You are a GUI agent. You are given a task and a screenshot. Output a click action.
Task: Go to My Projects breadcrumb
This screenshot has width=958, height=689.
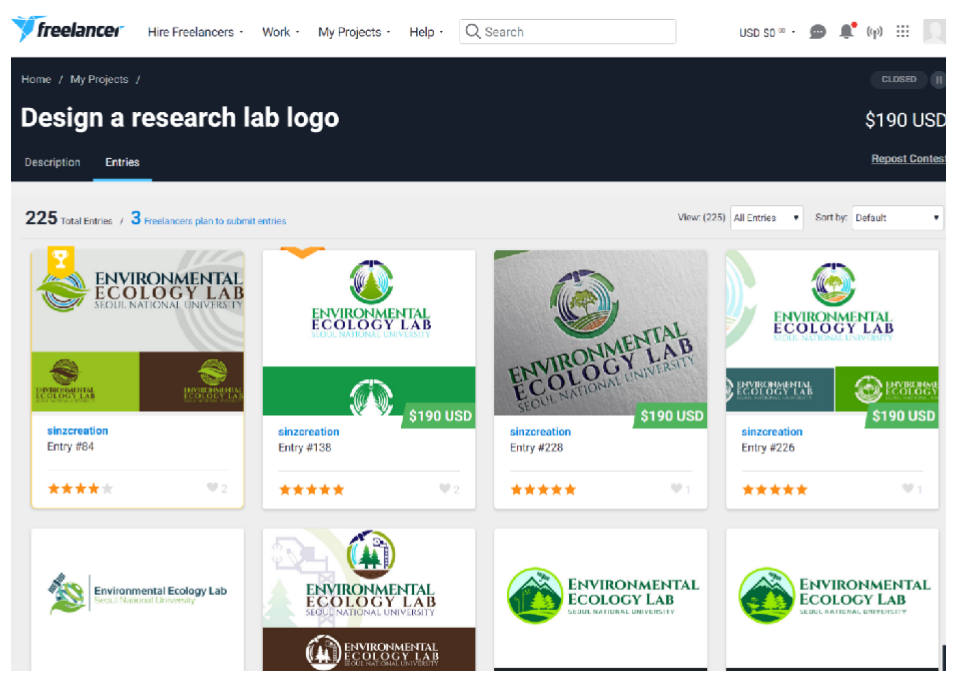click(x=99, y=79)
